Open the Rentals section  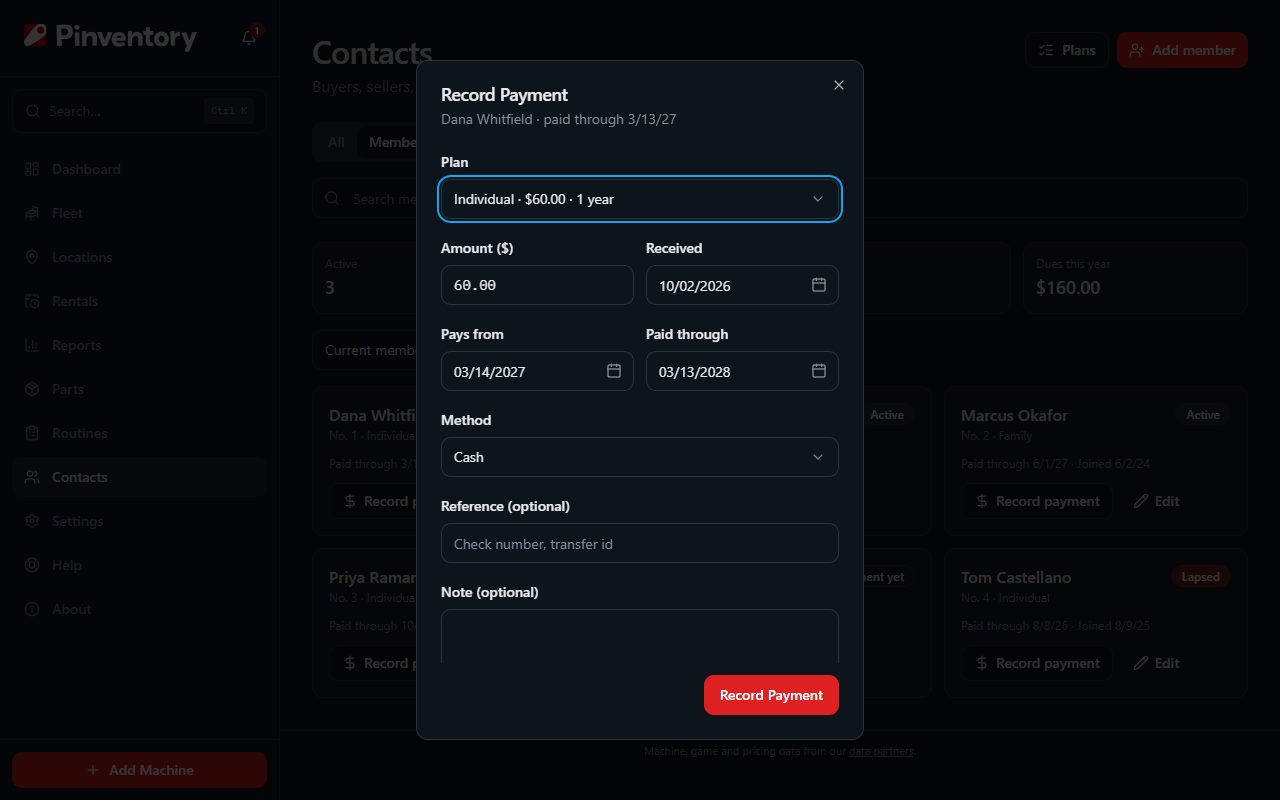pos(139,301)
